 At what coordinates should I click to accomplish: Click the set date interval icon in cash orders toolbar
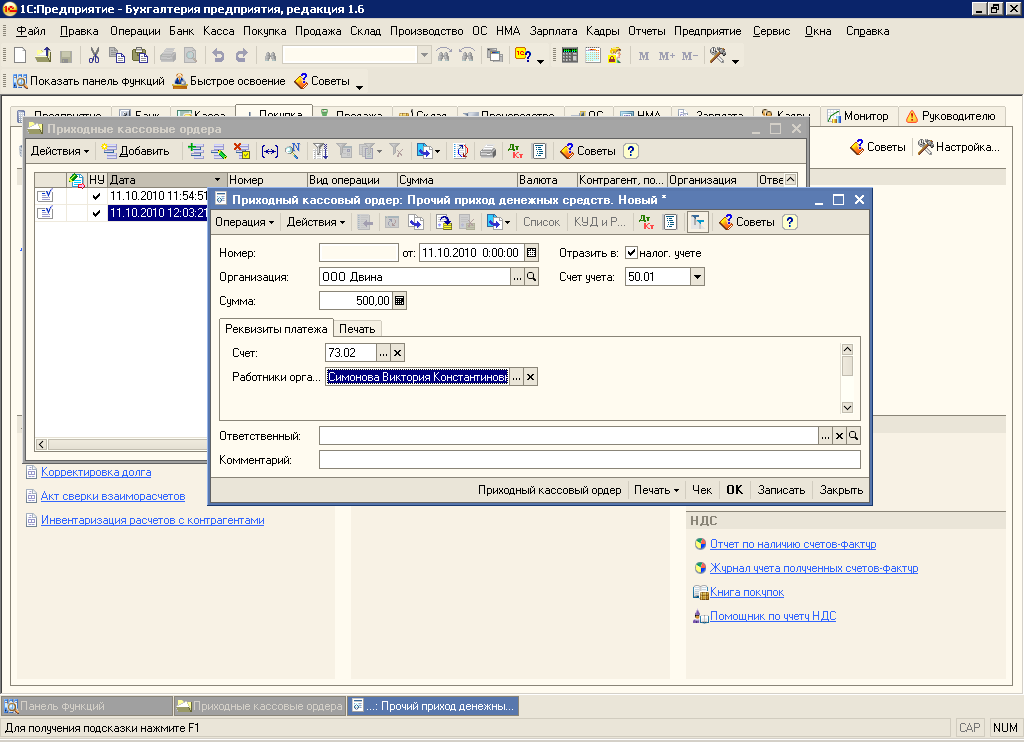270,152
